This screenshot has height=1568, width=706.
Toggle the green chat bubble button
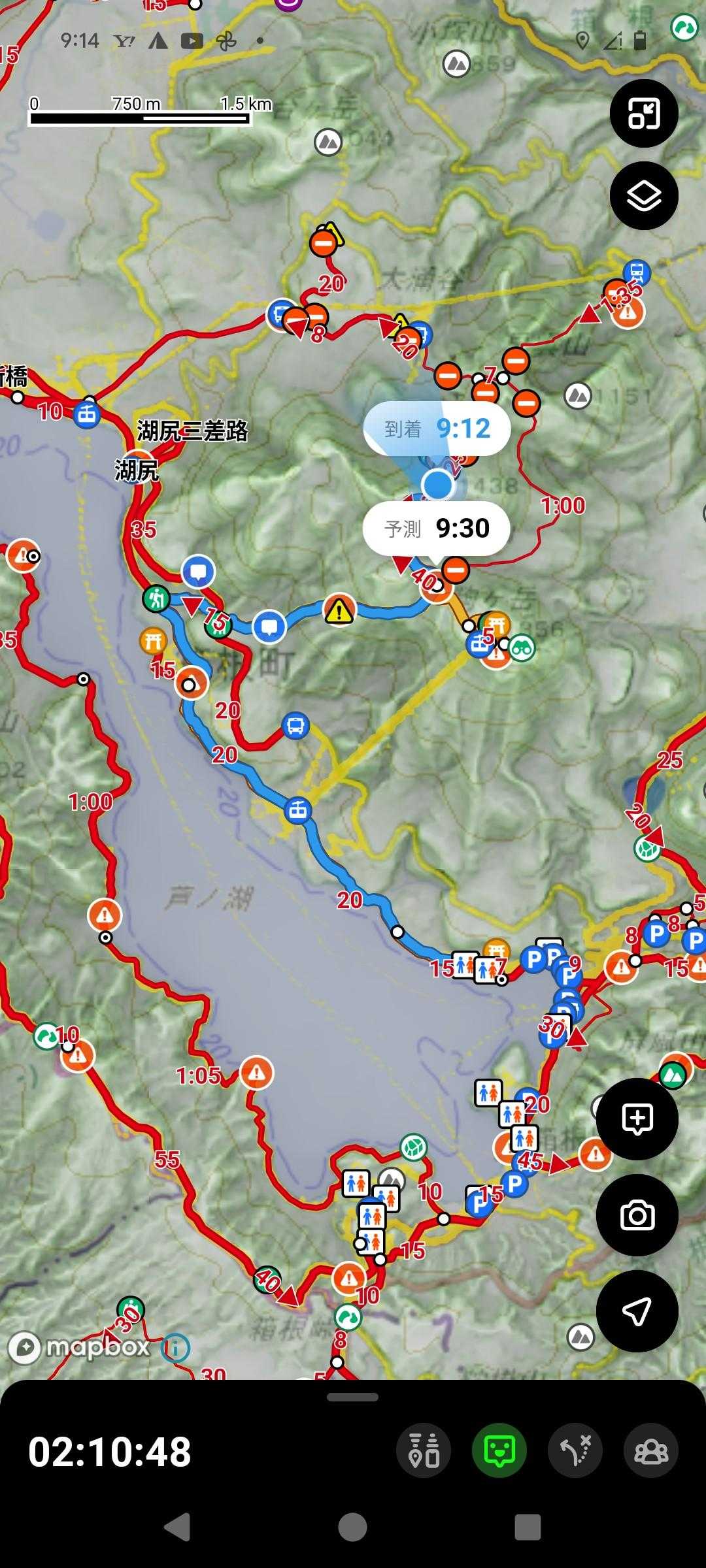pyautogui.click(x=499, y=1451)
